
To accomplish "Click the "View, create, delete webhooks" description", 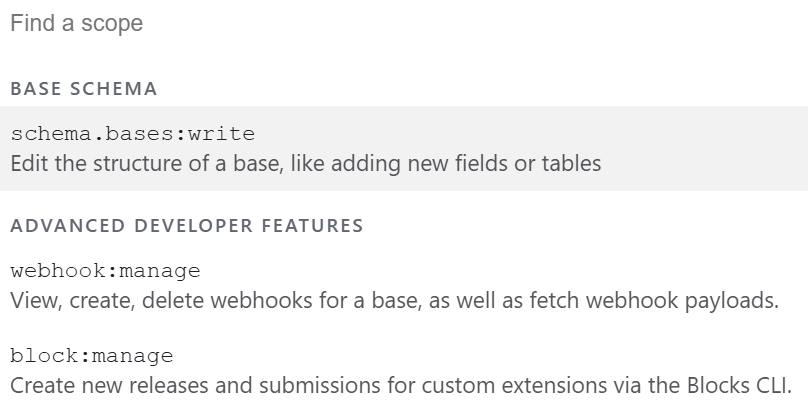I will tap(394, 300).
